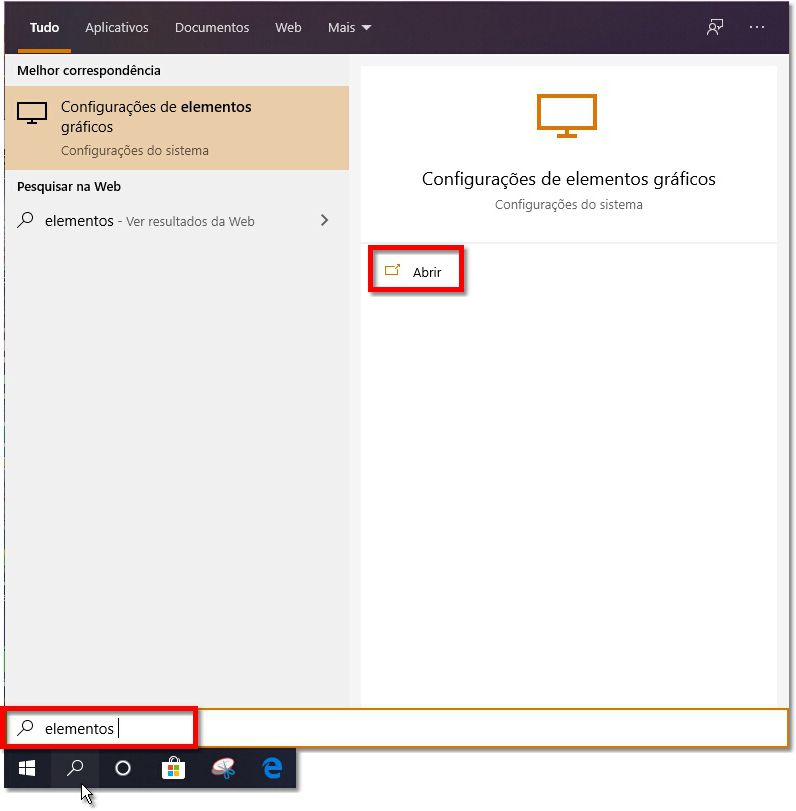
Task: Select Configurações de elementos gráficos best match
Action: click(x=177, y=128)
